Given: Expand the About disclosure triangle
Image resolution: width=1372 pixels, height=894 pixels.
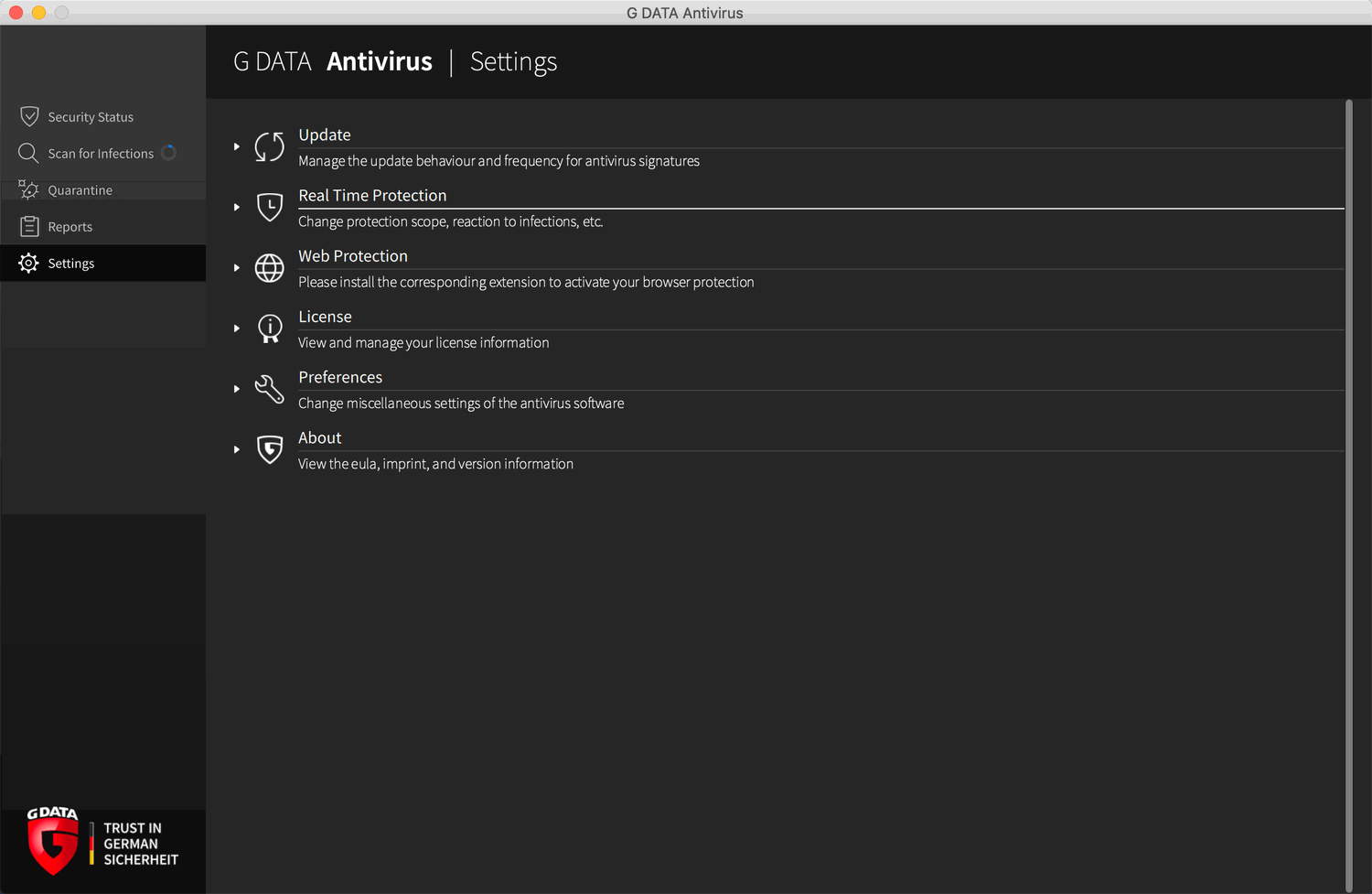Looking at the screenshot, I should (x=237, y=450).
